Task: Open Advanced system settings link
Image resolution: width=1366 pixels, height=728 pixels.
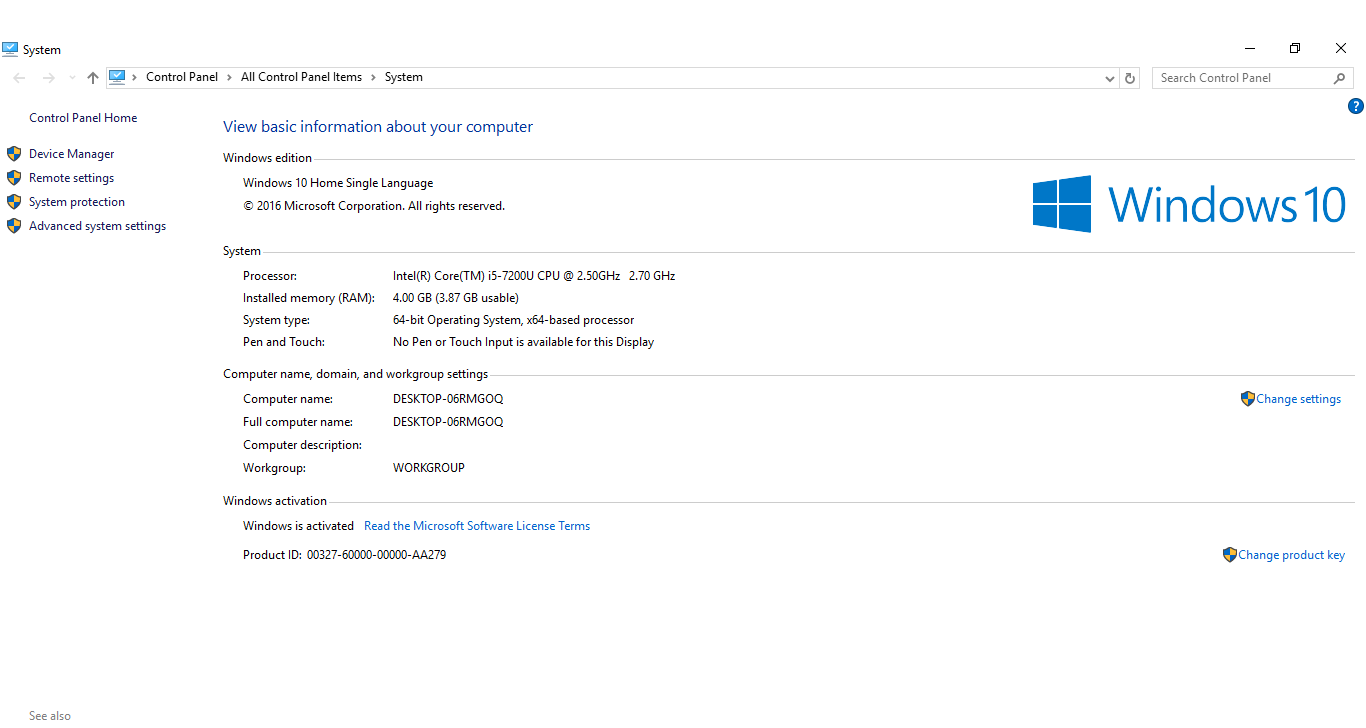Action: [x=97, y=226]
